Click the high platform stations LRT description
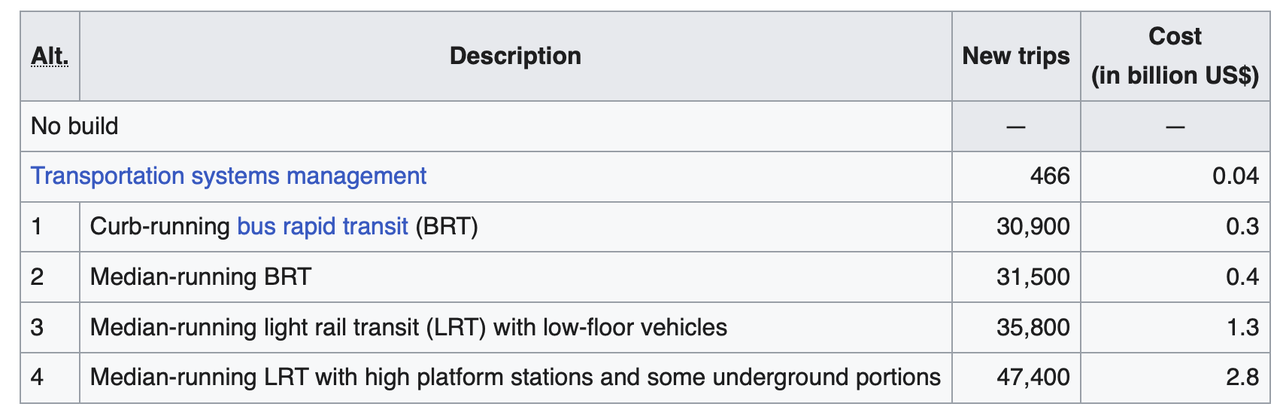Viewport: 1280px width, 416px height. pyautogui.click(x=515, y=377)
